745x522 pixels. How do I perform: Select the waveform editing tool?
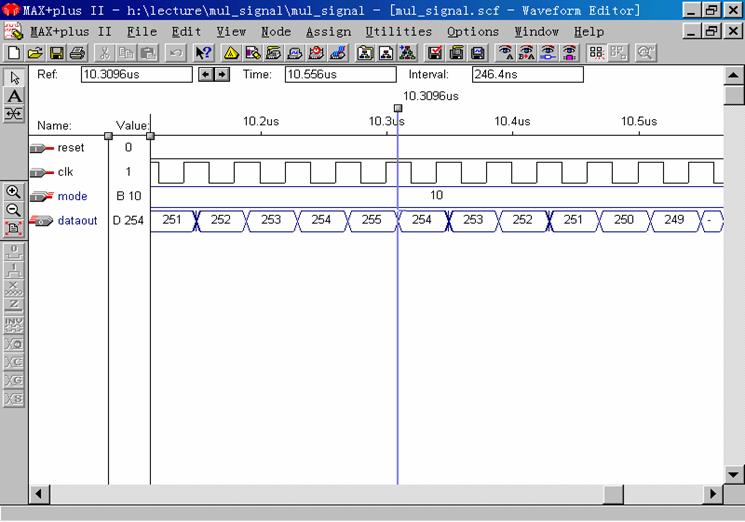pyautogui.click(x=14, y=114)
